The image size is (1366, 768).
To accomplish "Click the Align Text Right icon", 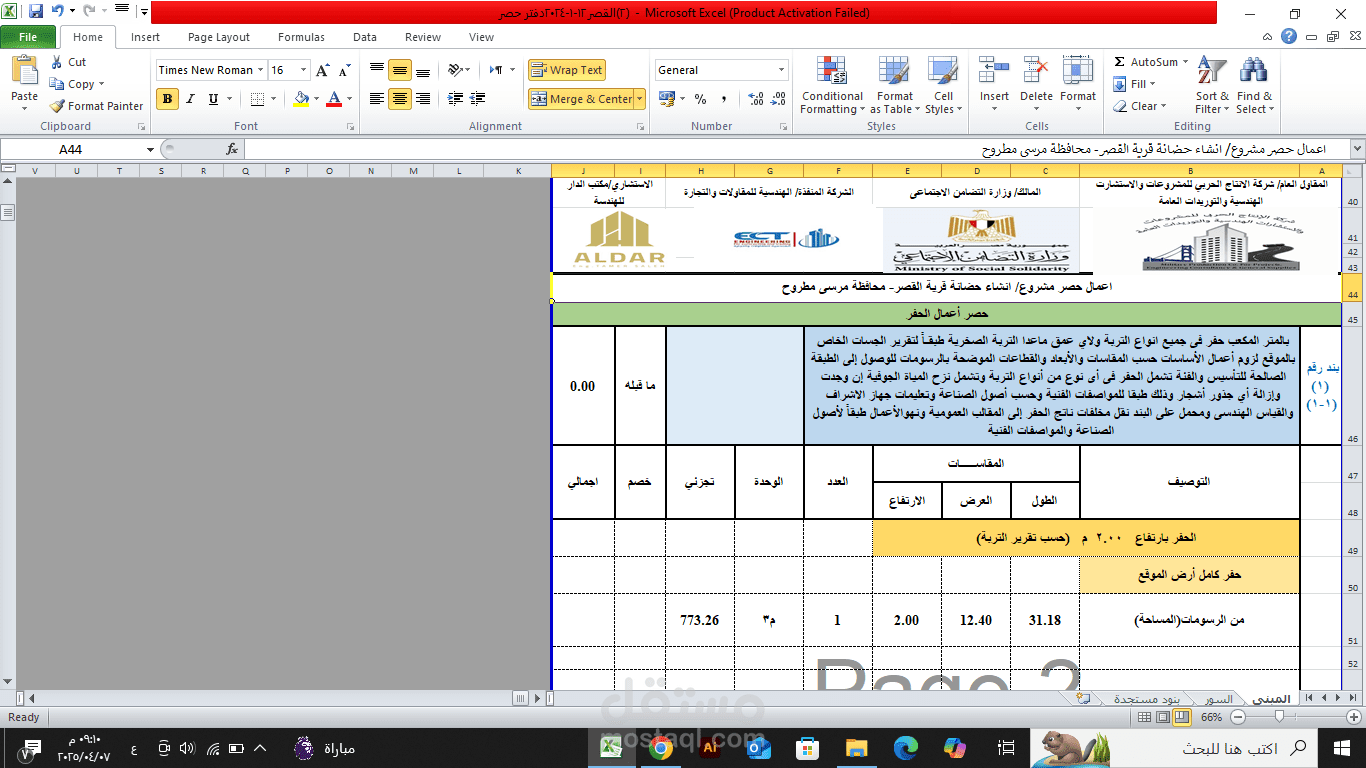I will coord(423,99).
